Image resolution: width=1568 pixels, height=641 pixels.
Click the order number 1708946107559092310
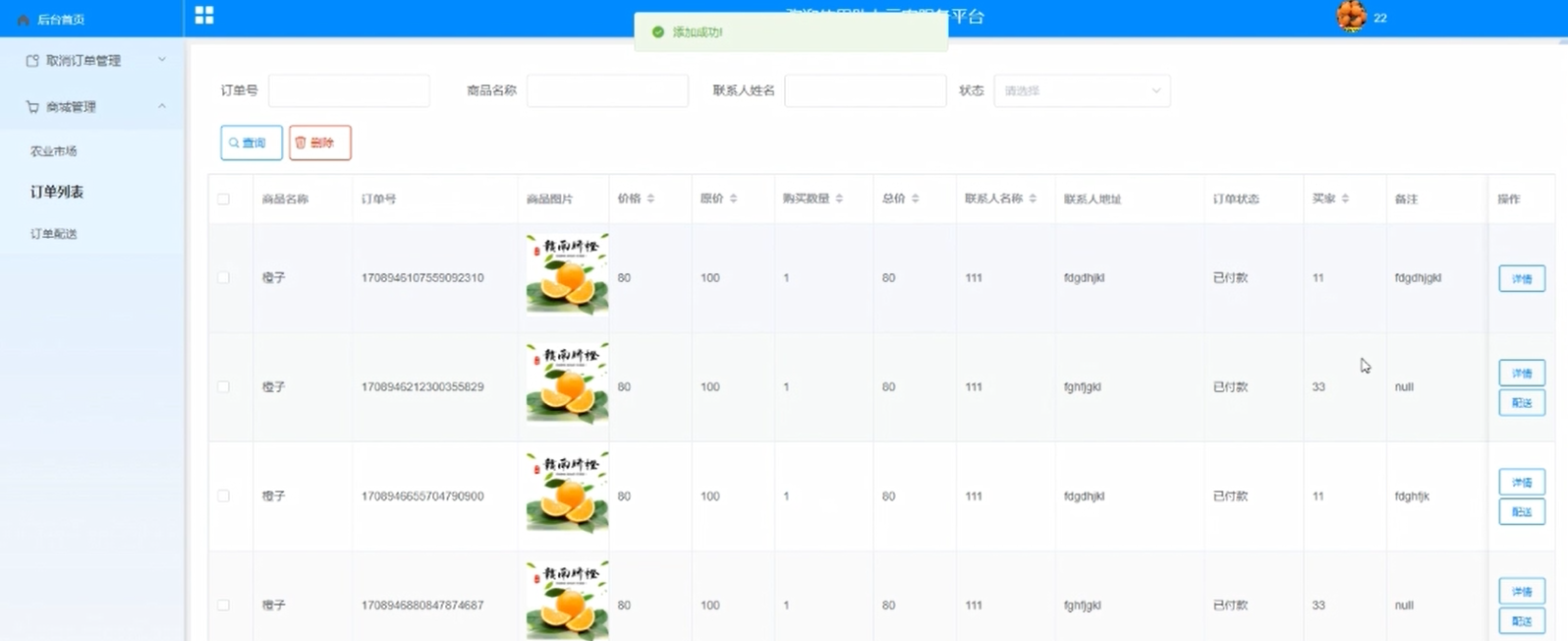422,278
